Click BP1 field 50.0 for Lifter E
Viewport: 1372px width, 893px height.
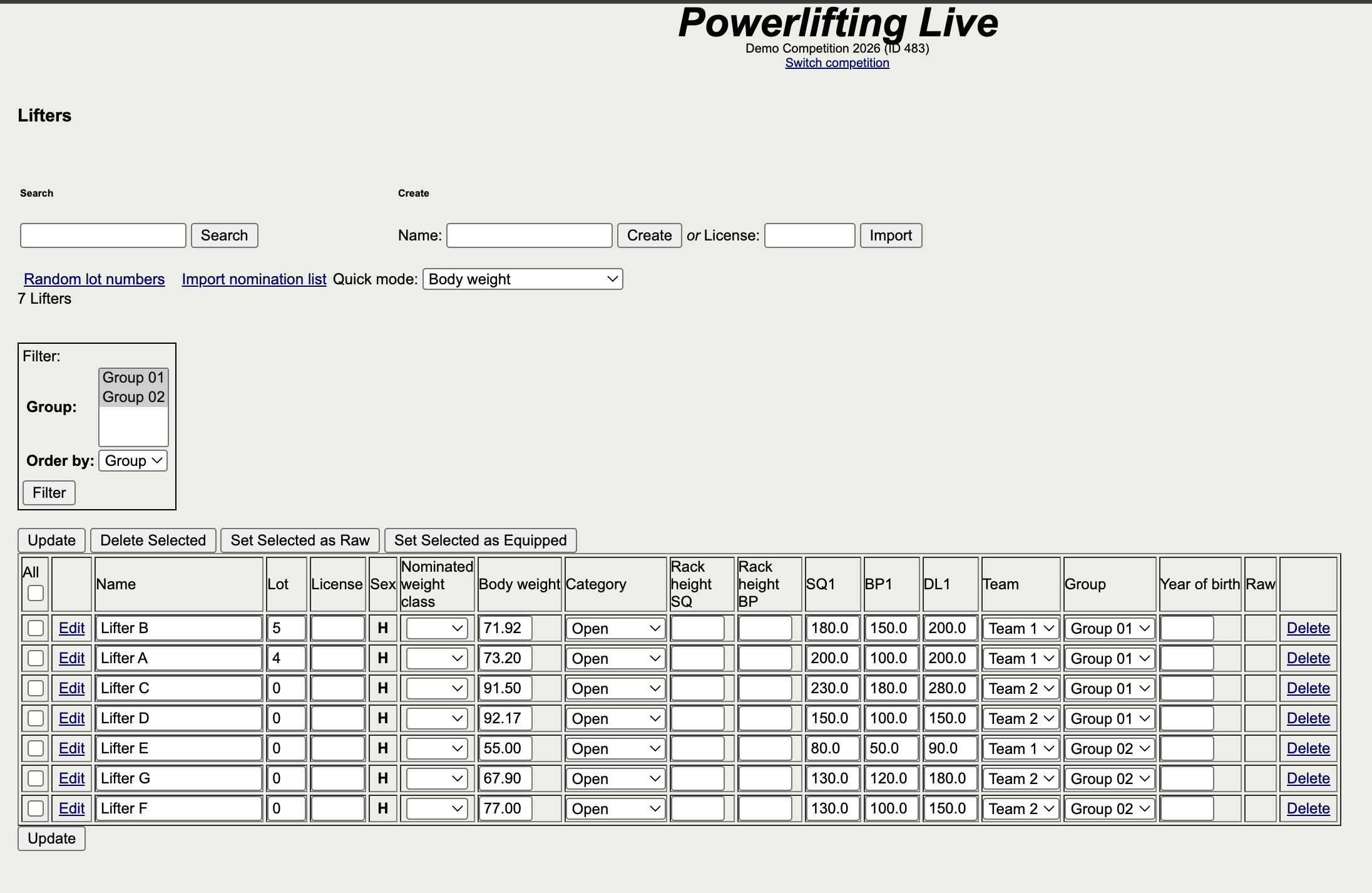892,748
